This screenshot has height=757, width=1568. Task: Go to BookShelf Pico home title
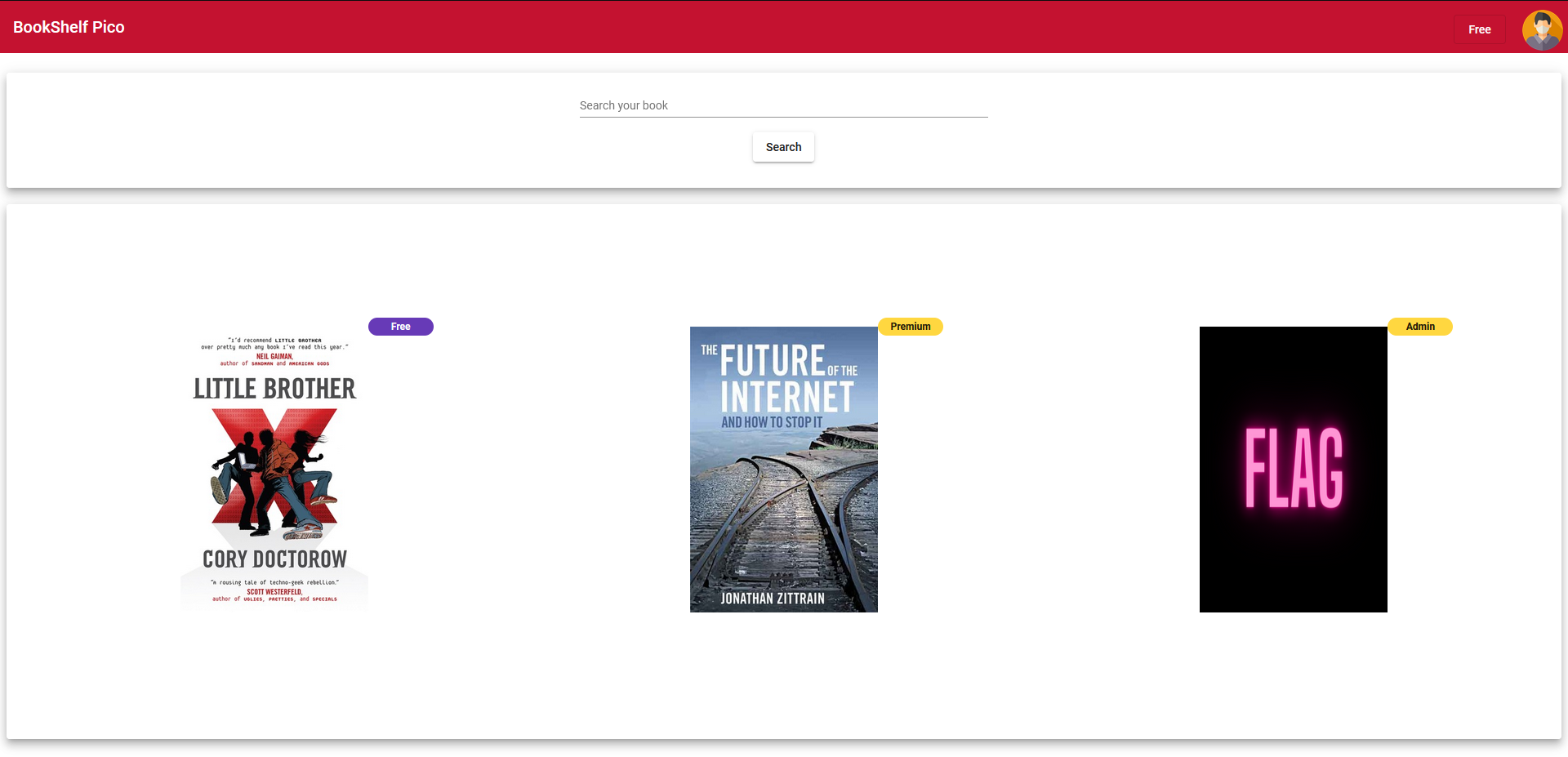(x=69, y=27)
